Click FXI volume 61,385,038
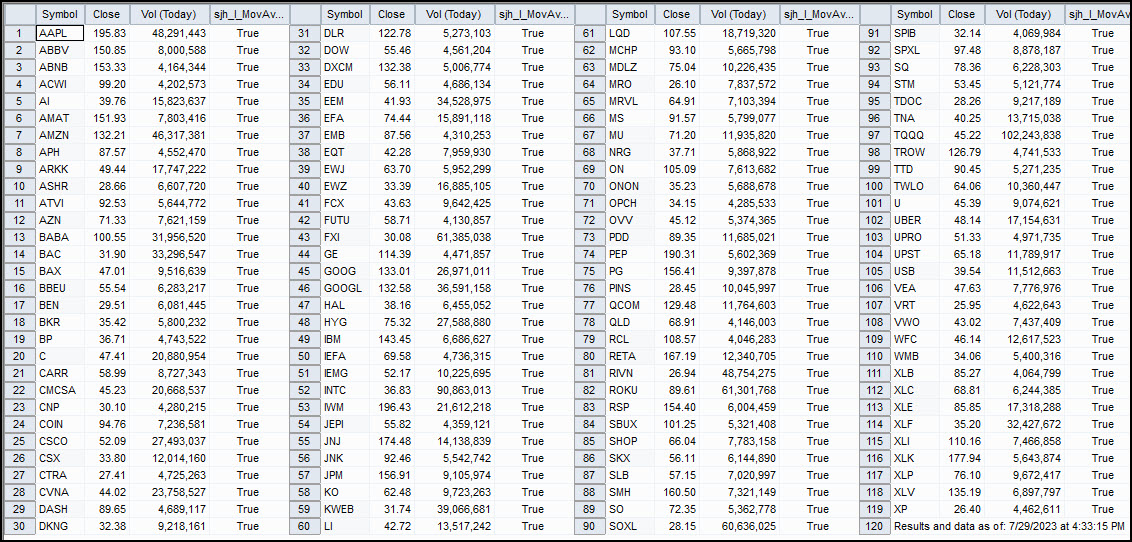The height and width of the screenshot is (542, 1132). click(x=455, y=237)
